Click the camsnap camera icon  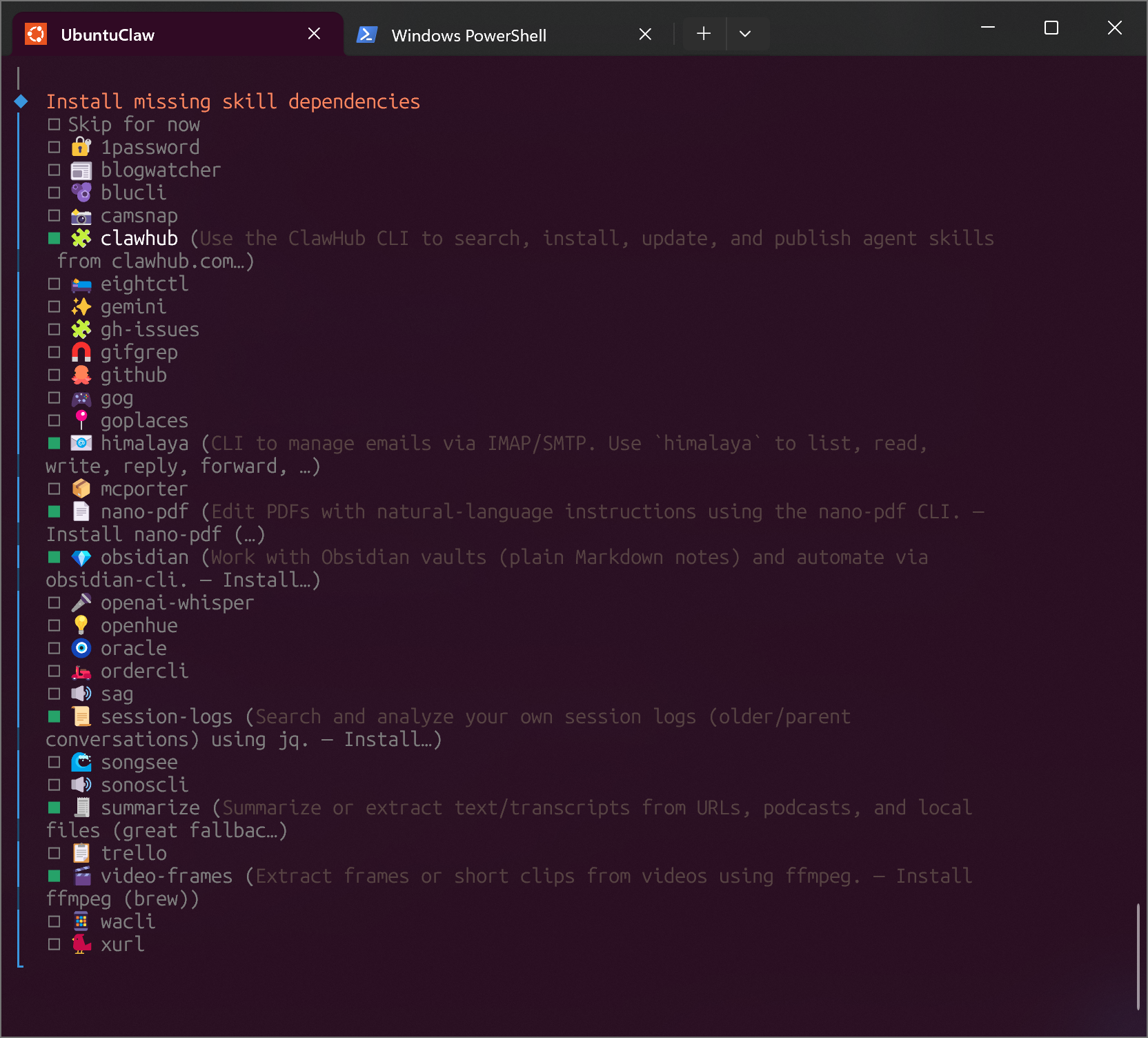81,216
